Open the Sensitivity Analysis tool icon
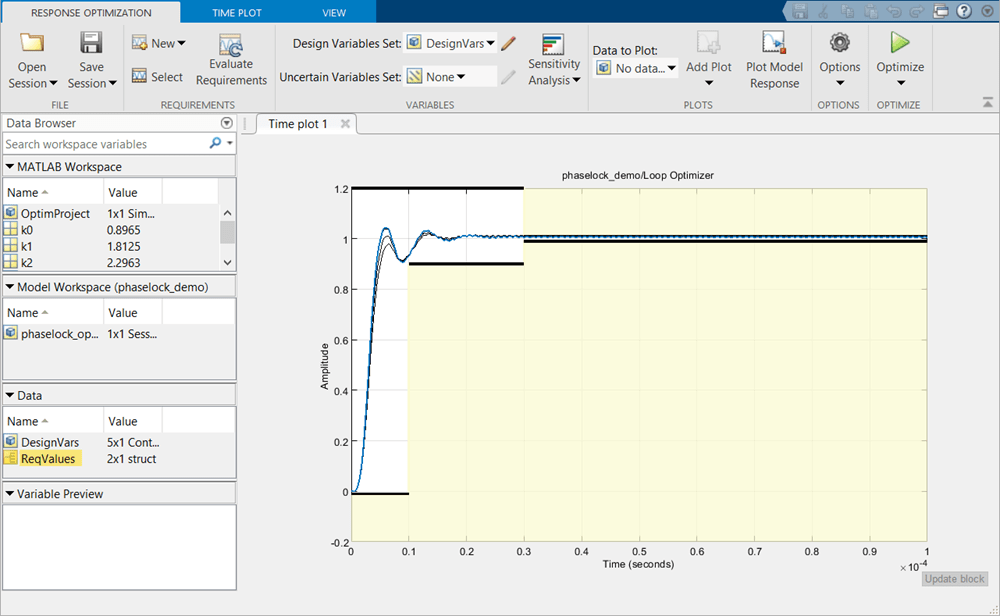The image size is (1000, 616). pos(553,45)
